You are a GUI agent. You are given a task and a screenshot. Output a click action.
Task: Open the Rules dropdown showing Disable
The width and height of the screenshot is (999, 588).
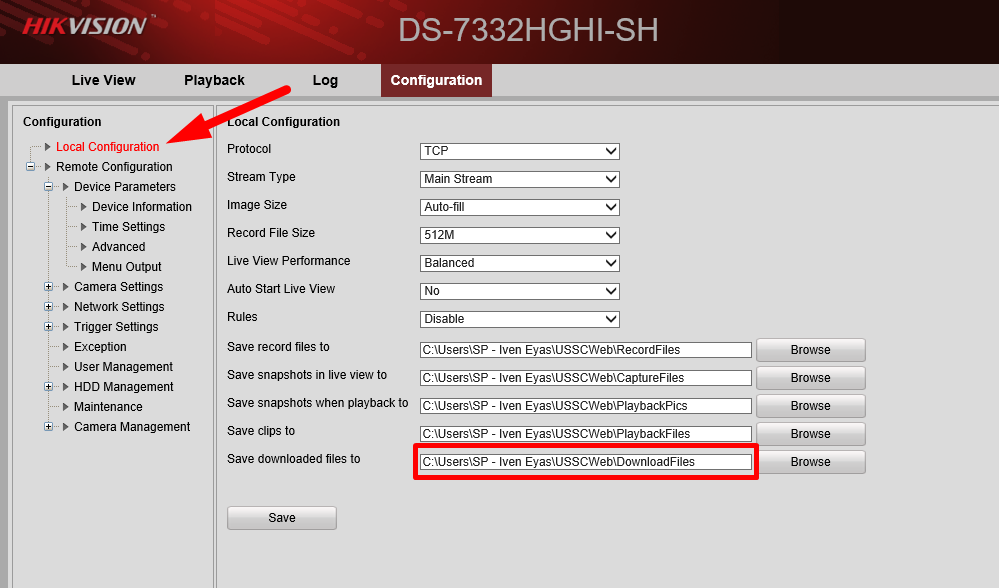click(520, 319)
